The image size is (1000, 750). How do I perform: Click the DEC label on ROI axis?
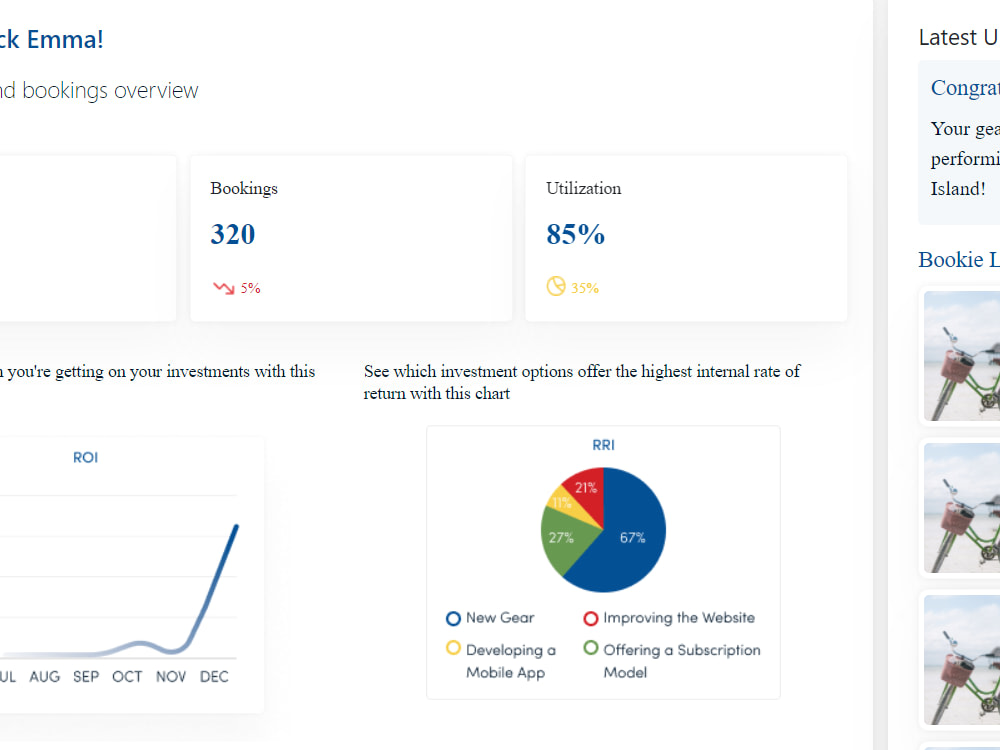point(214,677)
